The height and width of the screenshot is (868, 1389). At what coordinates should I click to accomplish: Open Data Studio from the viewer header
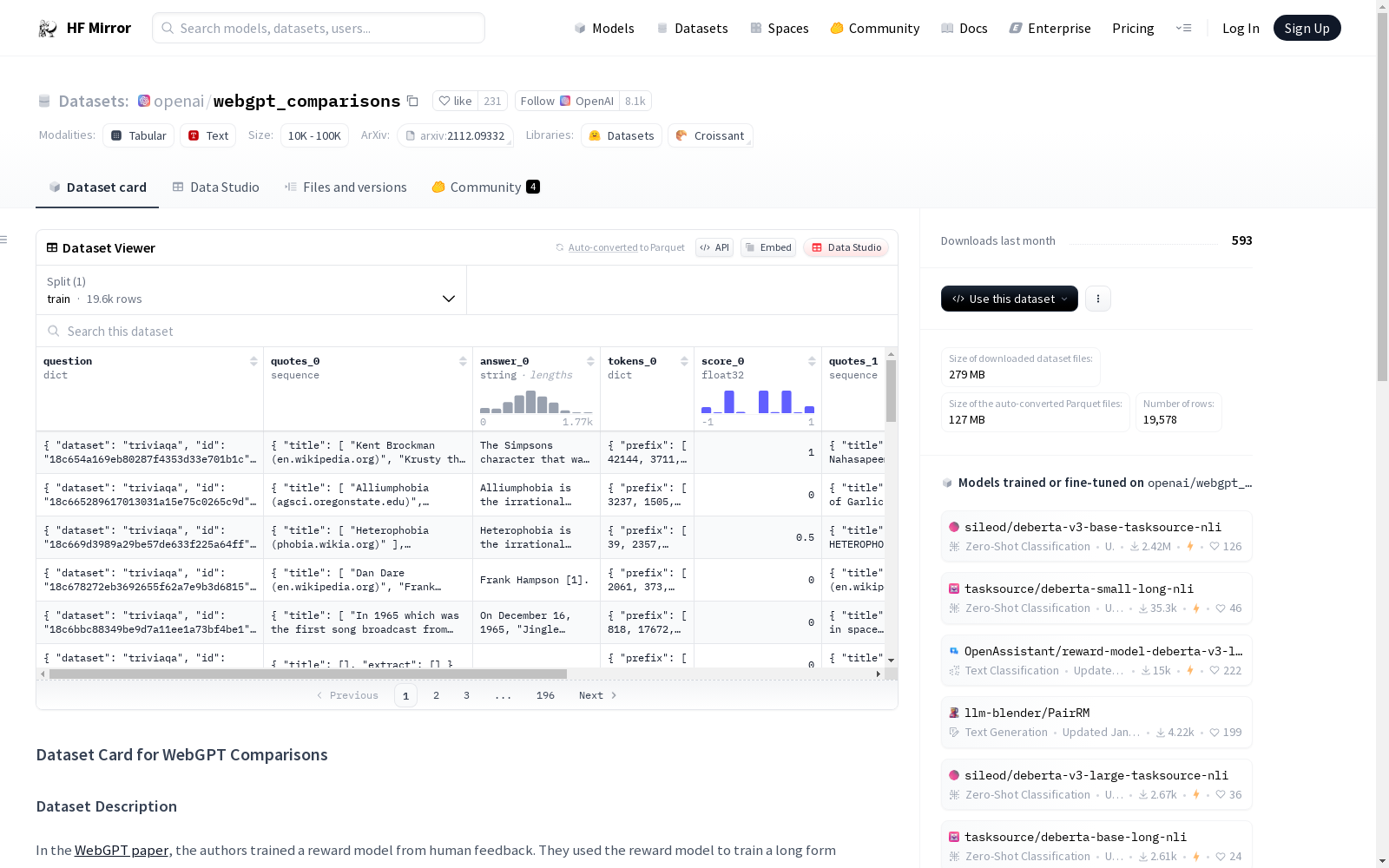(x=846, y=247)
